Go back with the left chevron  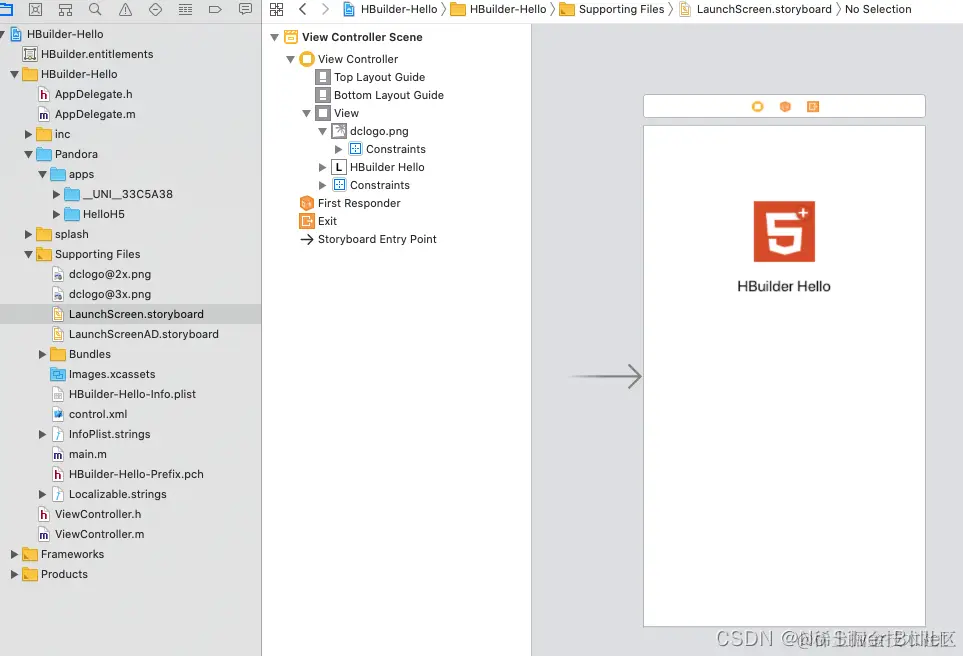302,9
